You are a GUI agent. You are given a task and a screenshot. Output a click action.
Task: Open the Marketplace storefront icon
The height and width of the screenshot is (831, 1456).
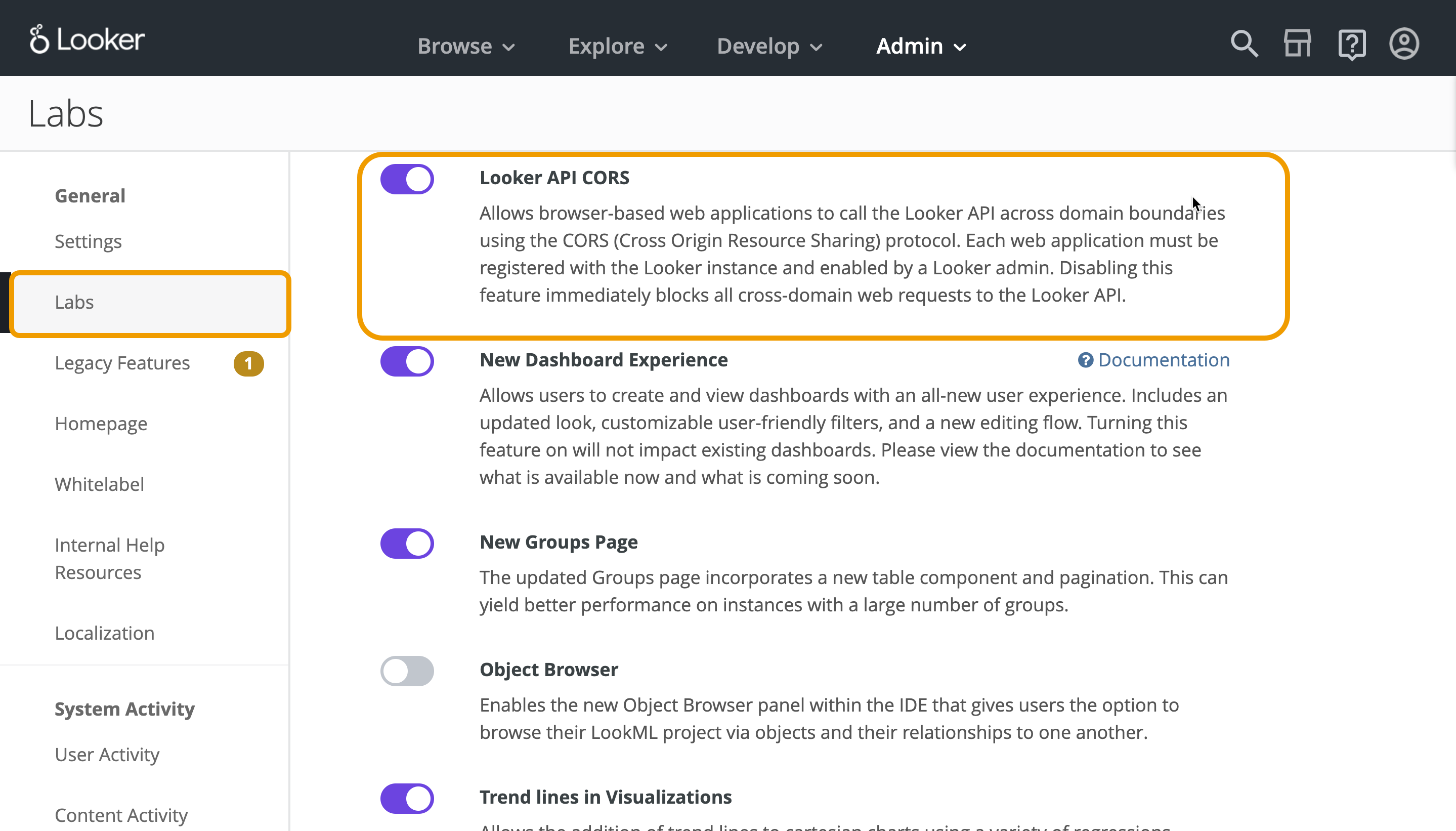click(1297, 44)
